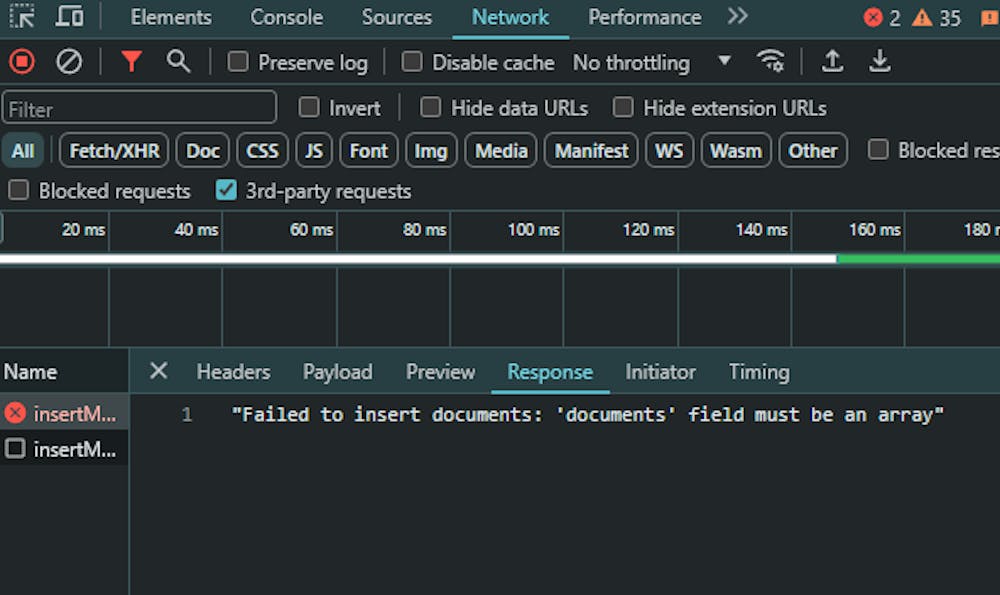Uncheck the 3rd-party requests checkbox
The width and height of the screenshot is (1000, 595).
(226, 191)
